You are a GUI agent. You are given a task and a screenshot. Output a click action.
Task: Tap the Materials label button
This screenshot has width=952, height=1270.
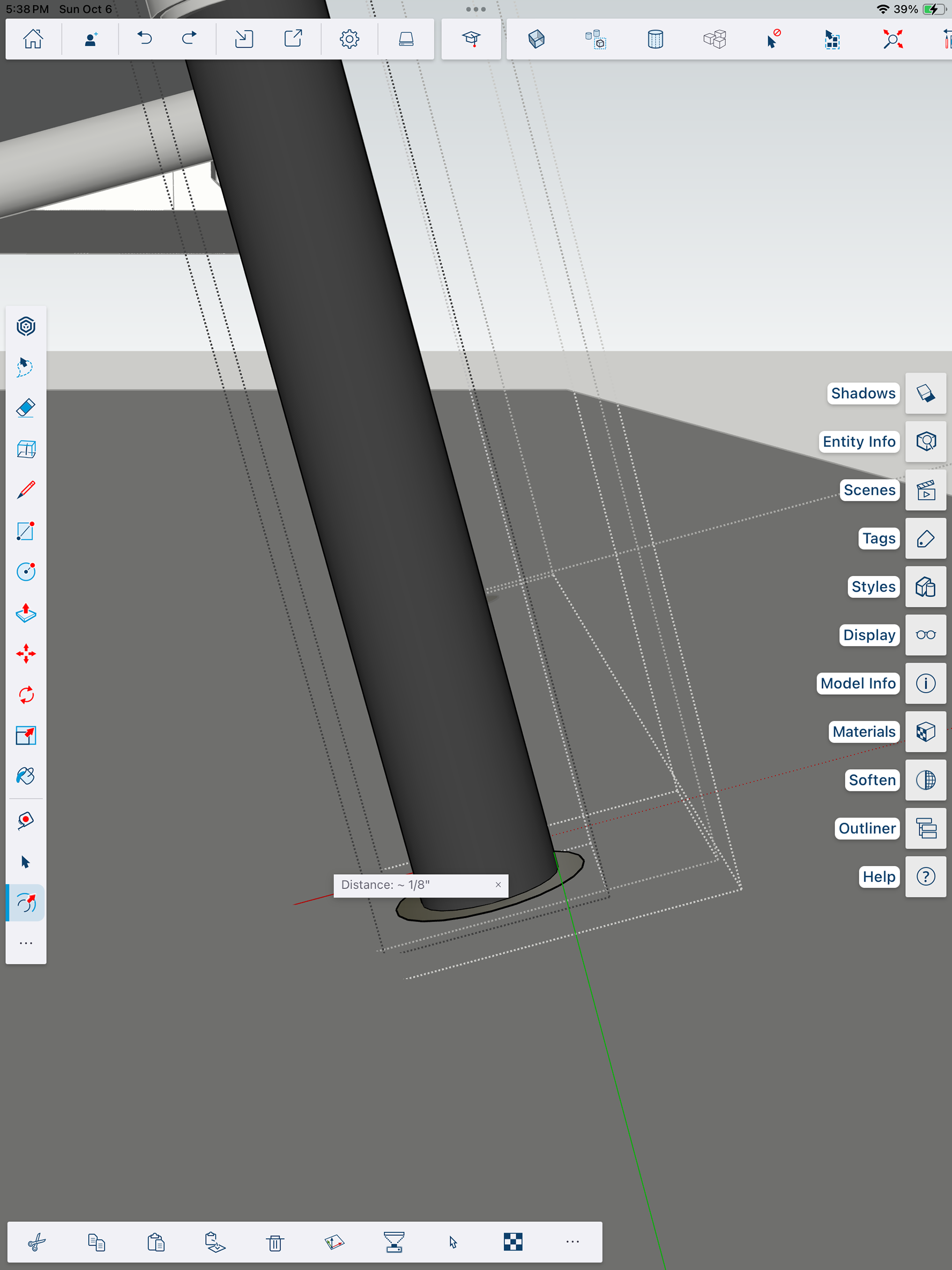[x=864, y=732]
